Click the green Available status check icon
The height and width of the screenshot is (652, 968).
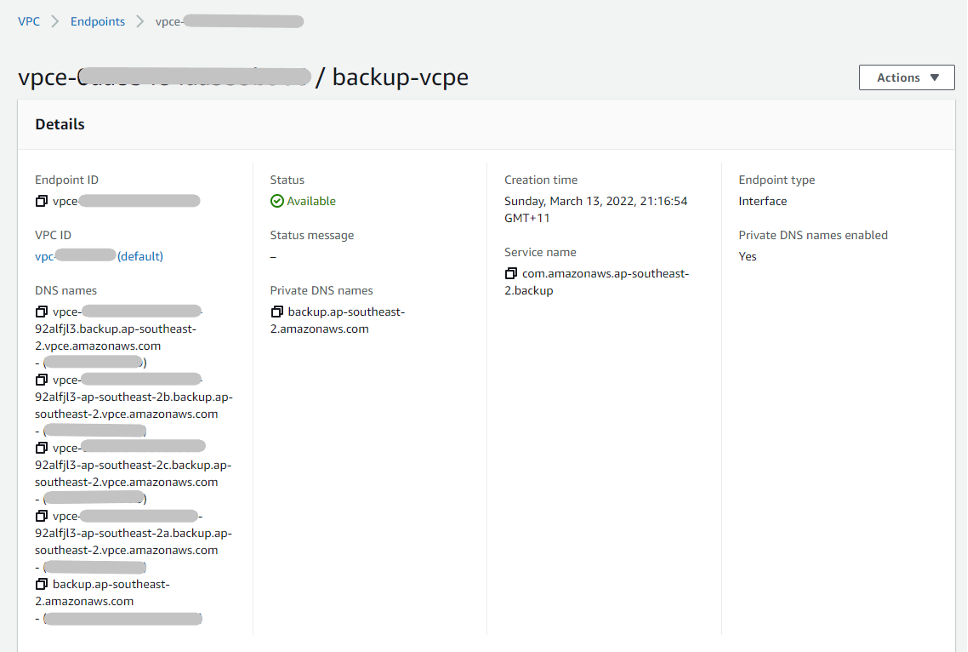point(277,200)
